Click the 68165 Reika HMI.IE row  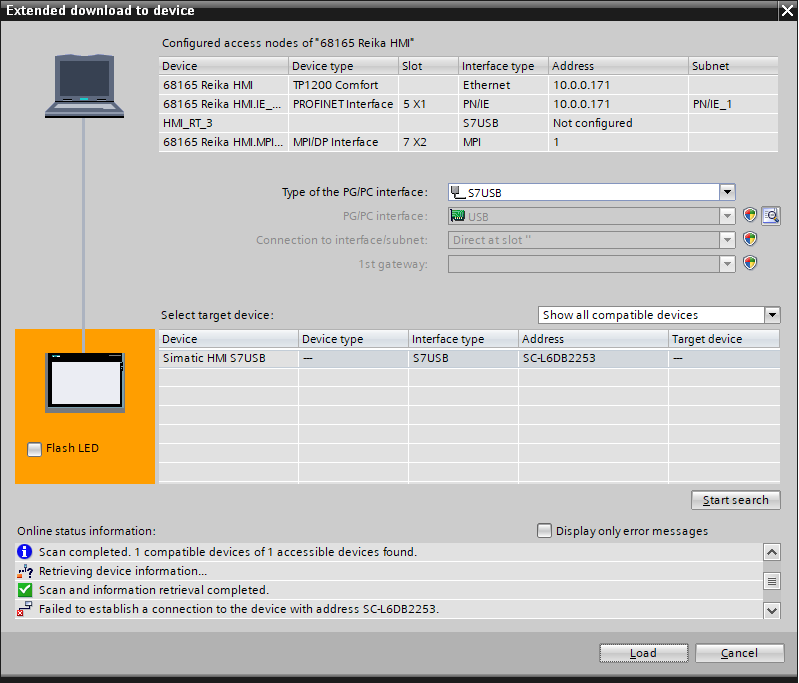[468, 104]
